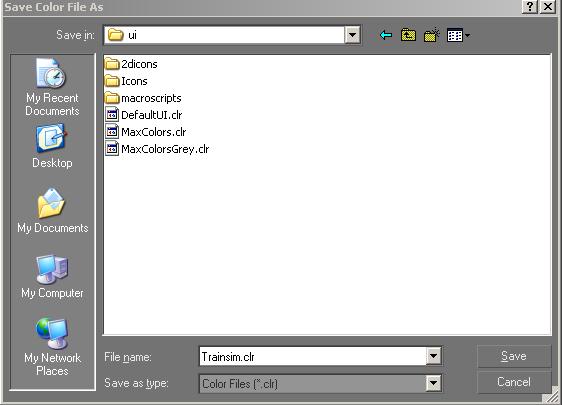Expand the Save in folder dropdown
Viewport: 562px width, 405px height.
[x=352, y=35]
